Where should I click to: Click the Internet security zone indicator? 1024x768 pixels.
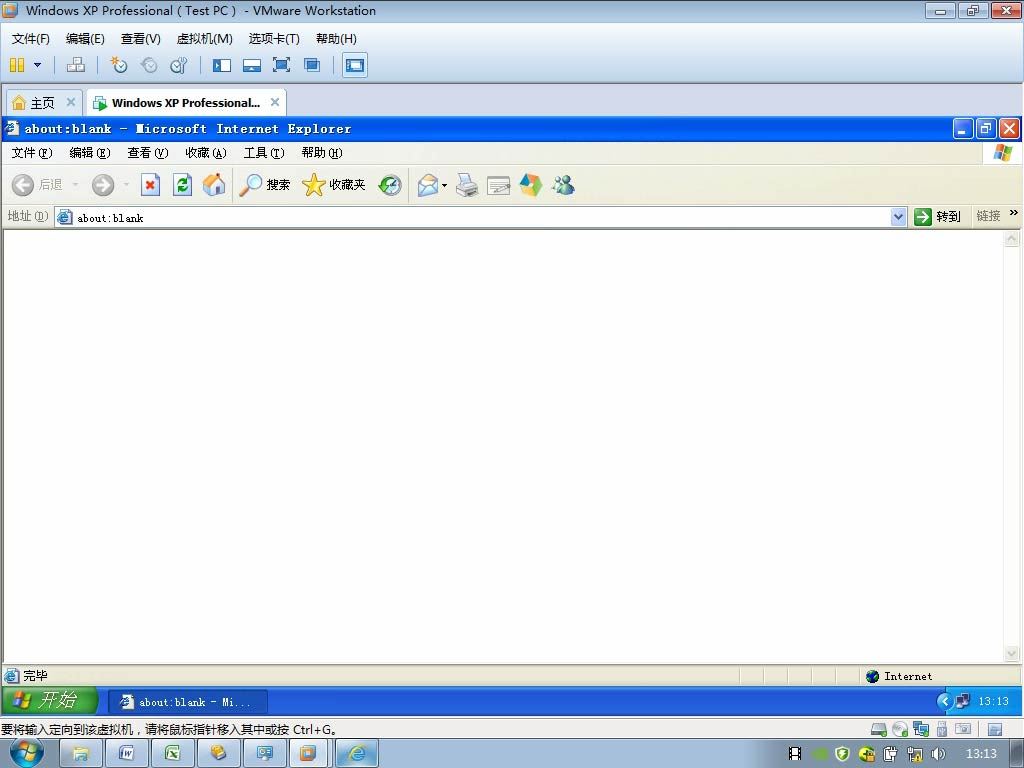[899, 676]
